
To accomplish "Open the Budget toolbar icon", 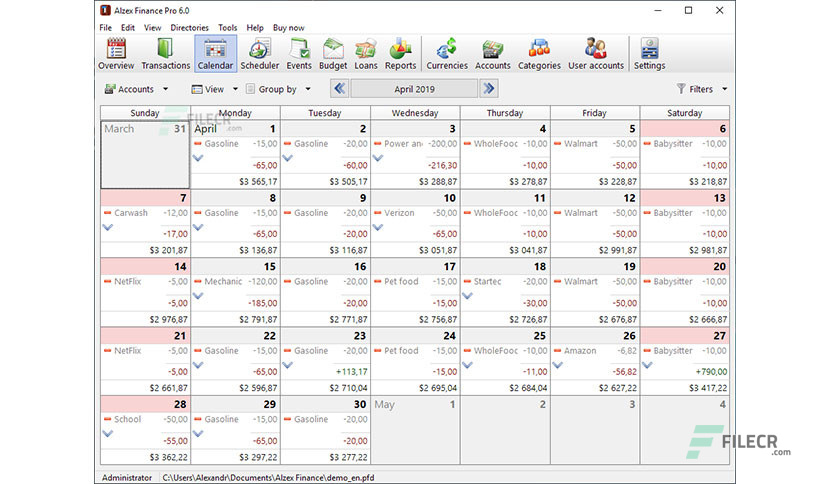I will click(x=333, y=54).
